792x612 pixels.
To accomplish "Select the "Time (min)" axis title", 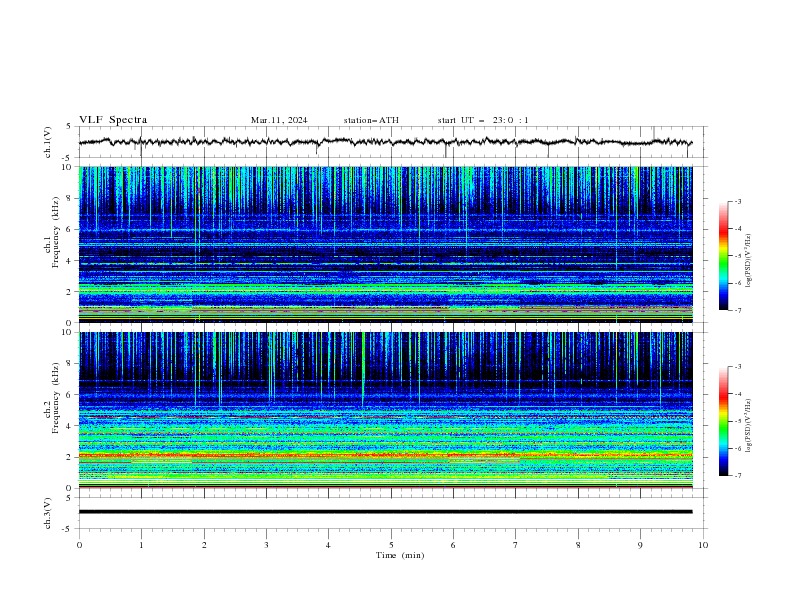I will point(400,555).
